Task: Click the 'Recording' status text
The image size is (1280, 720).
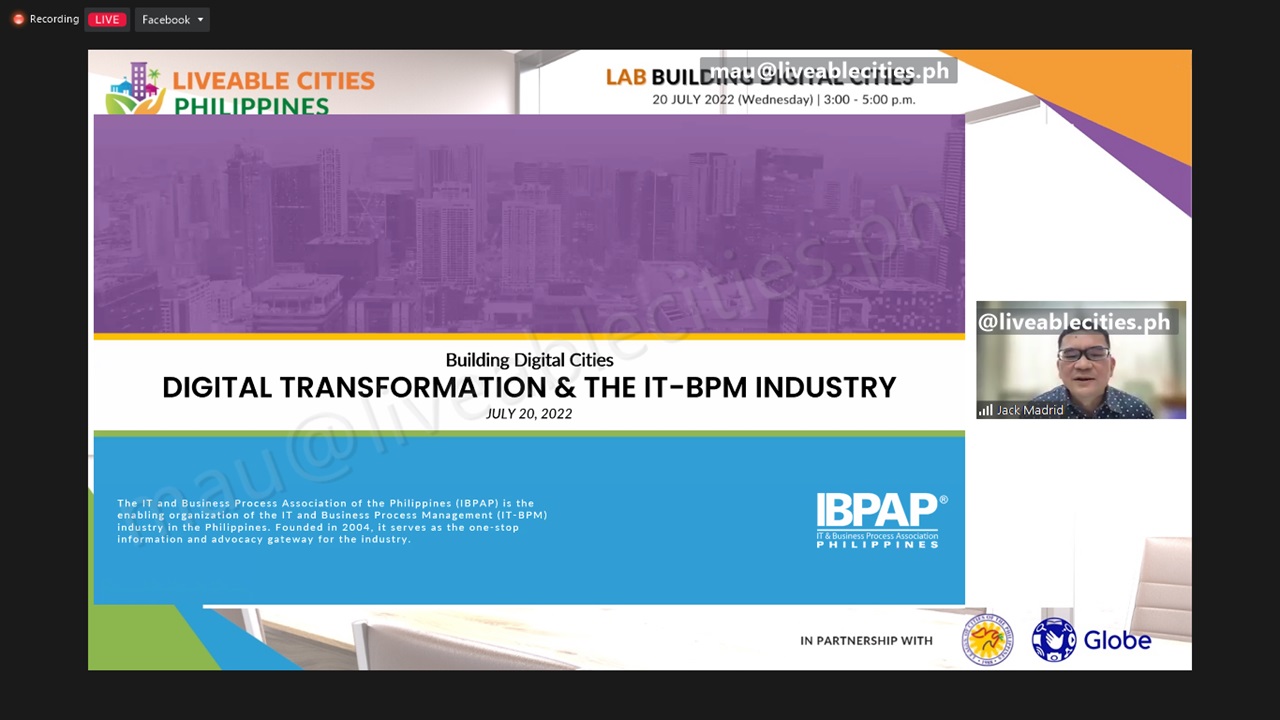Action: (54, 19)
